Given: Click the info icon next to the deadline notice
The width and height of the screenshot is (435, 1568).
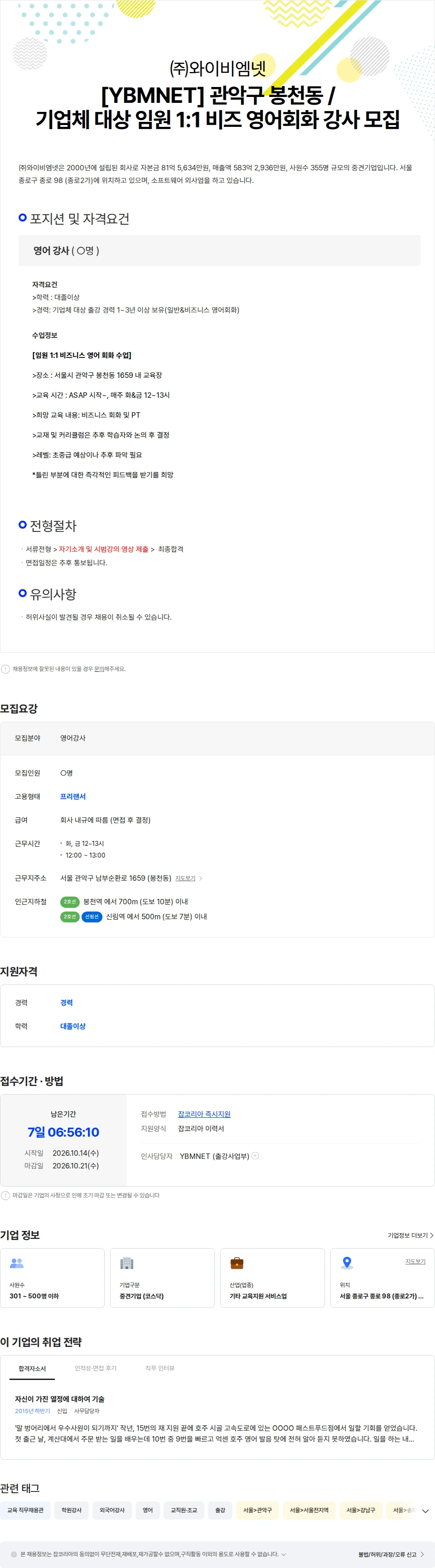Looking at the screenshot, I should click(5, 1195).
